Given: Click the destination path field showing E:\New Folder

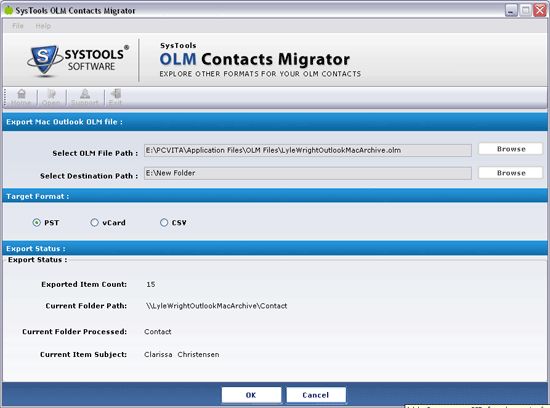Looking at the screenshot, I should point(308,173).
